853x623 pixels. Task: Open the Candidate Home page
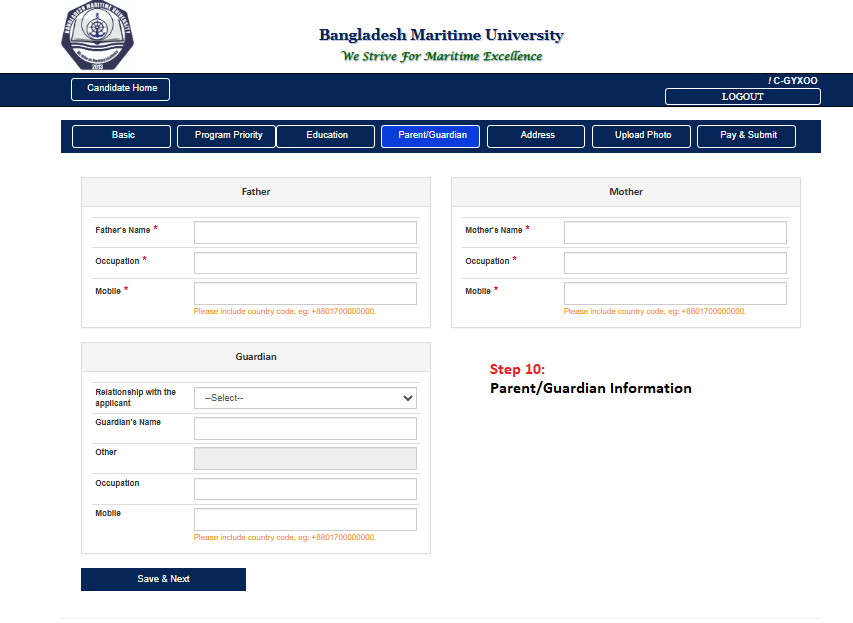click(121, 89)
